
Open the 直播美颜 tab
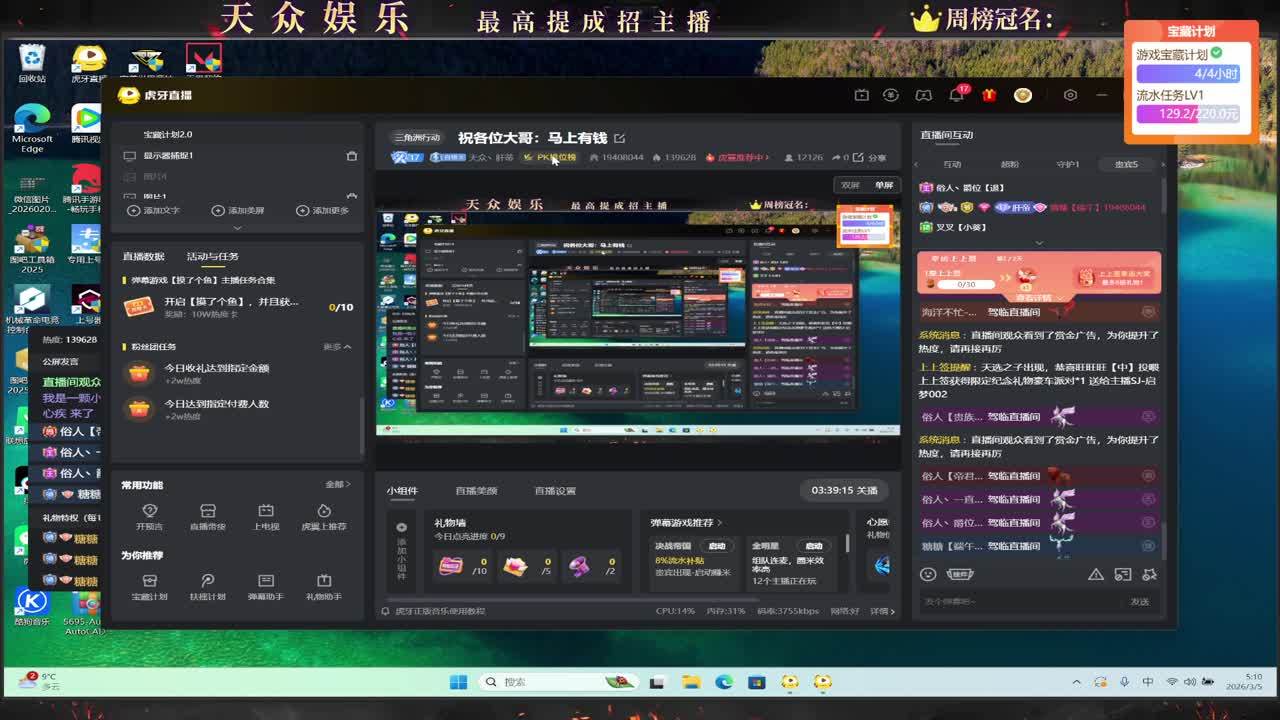tap(476, 491)
